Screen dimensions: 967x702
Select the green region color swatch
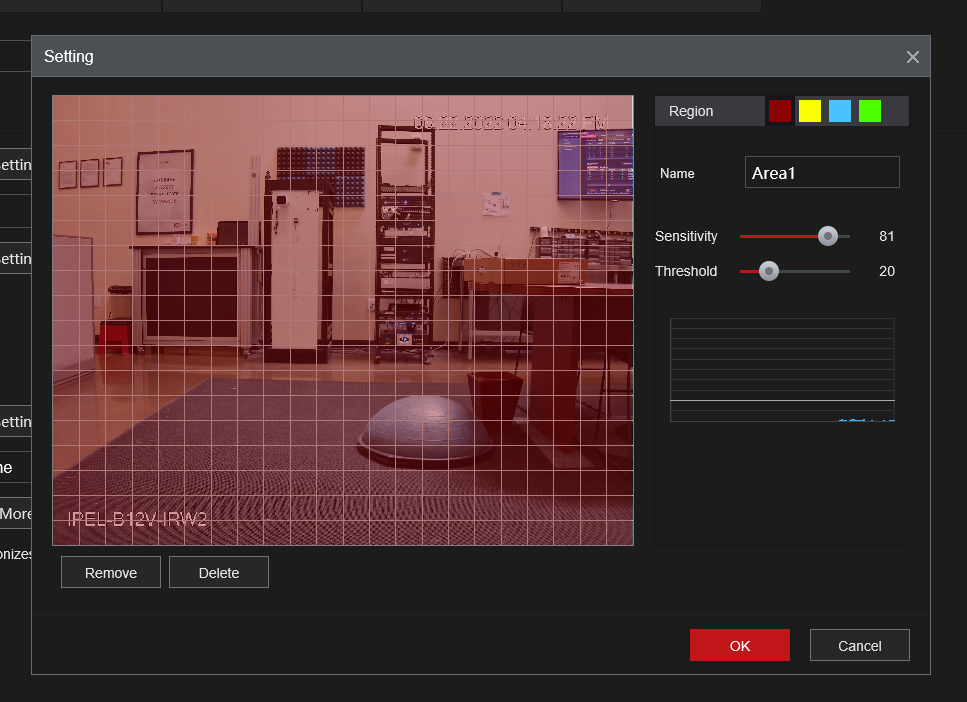tap(870, 111)
